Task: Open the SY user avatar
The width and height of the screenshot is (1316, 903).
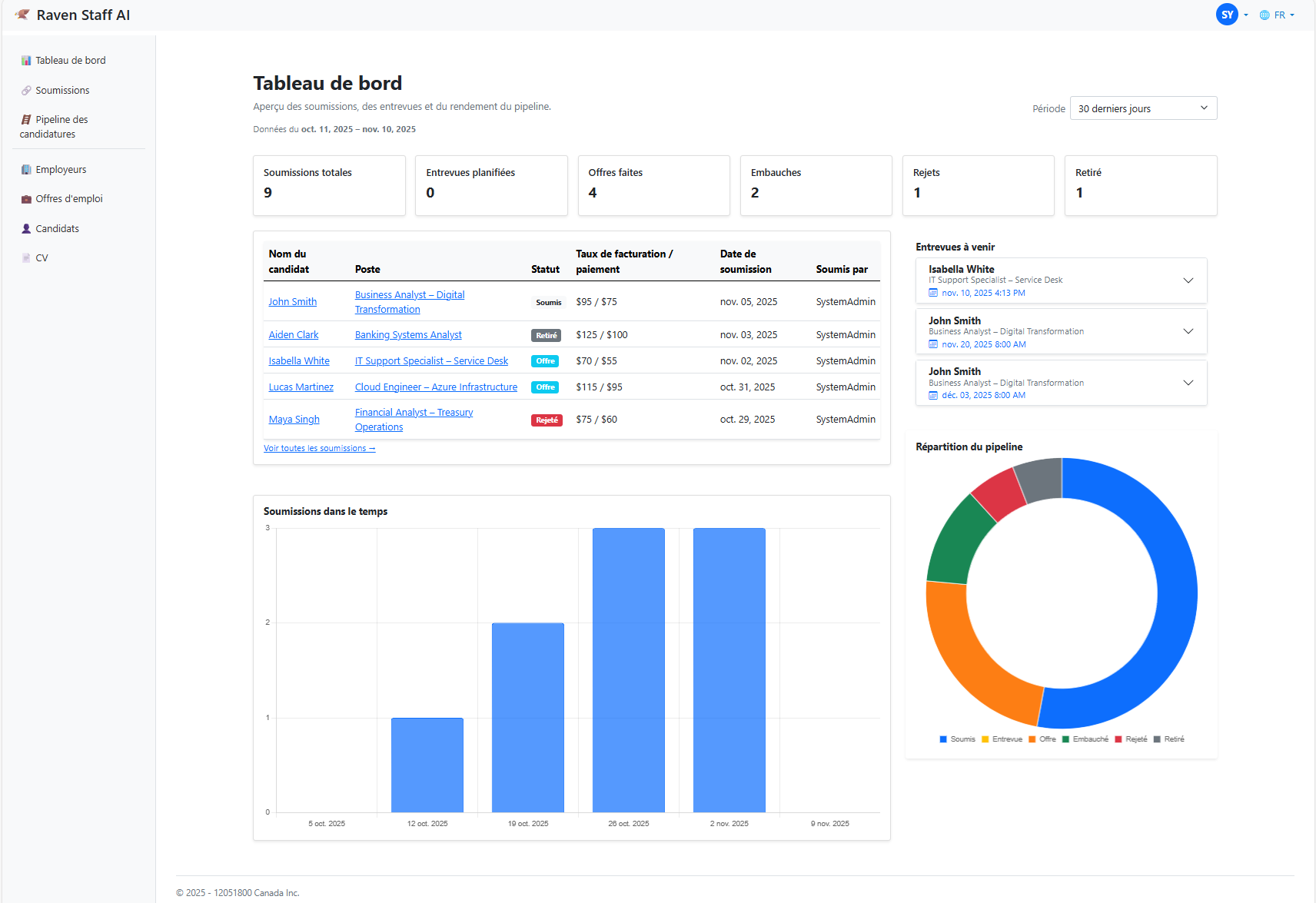Action: pyautogui.click(x=1226, y=15)
